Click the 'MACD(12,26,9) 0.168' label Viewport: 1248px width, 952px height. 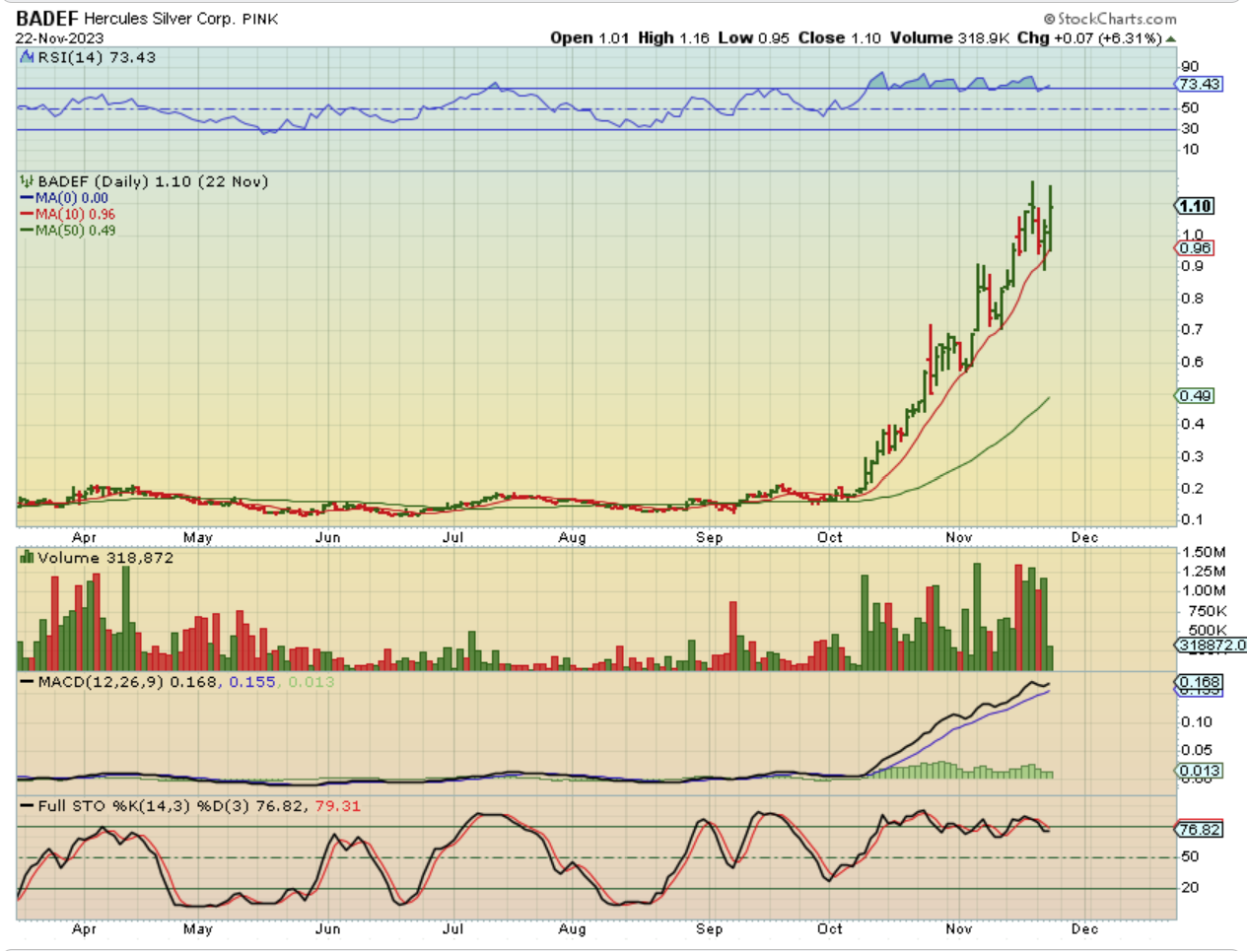click(x=129, y=682)
